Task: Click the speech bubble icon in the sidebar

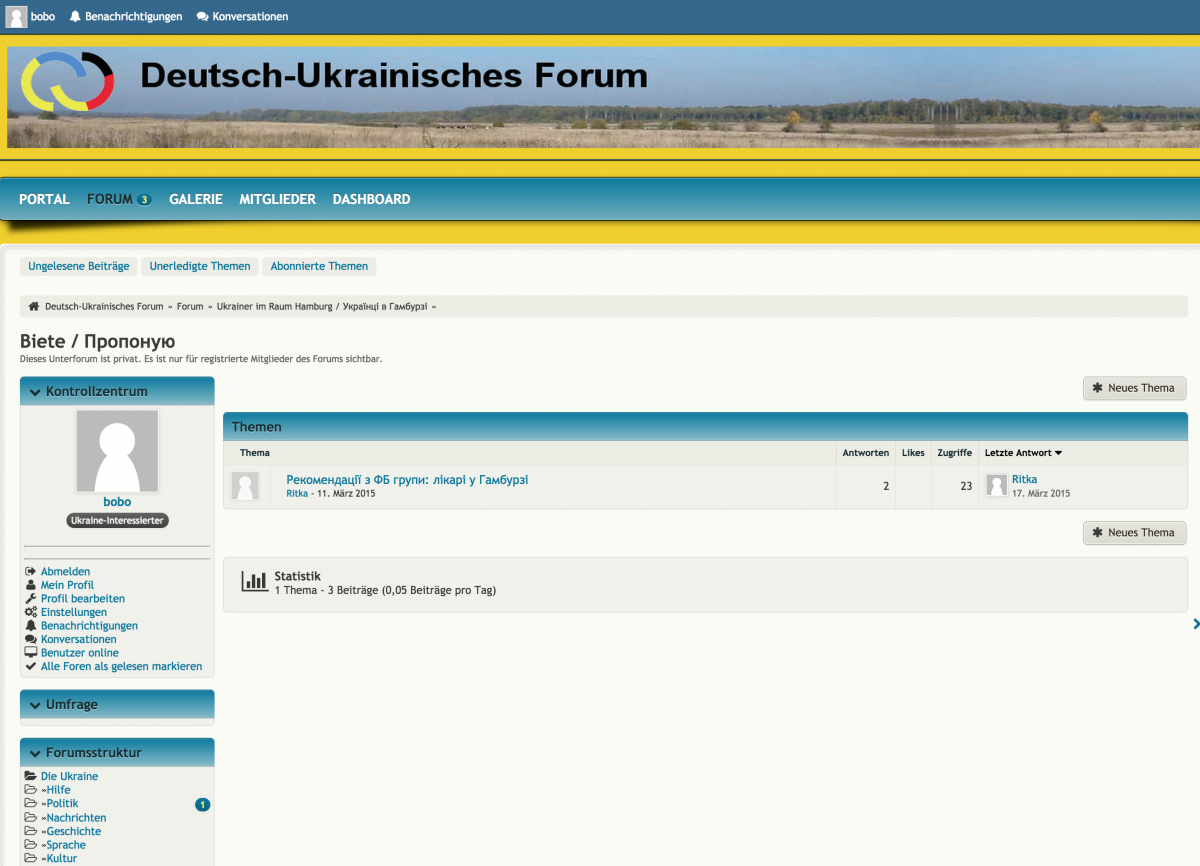Action: 31,639
